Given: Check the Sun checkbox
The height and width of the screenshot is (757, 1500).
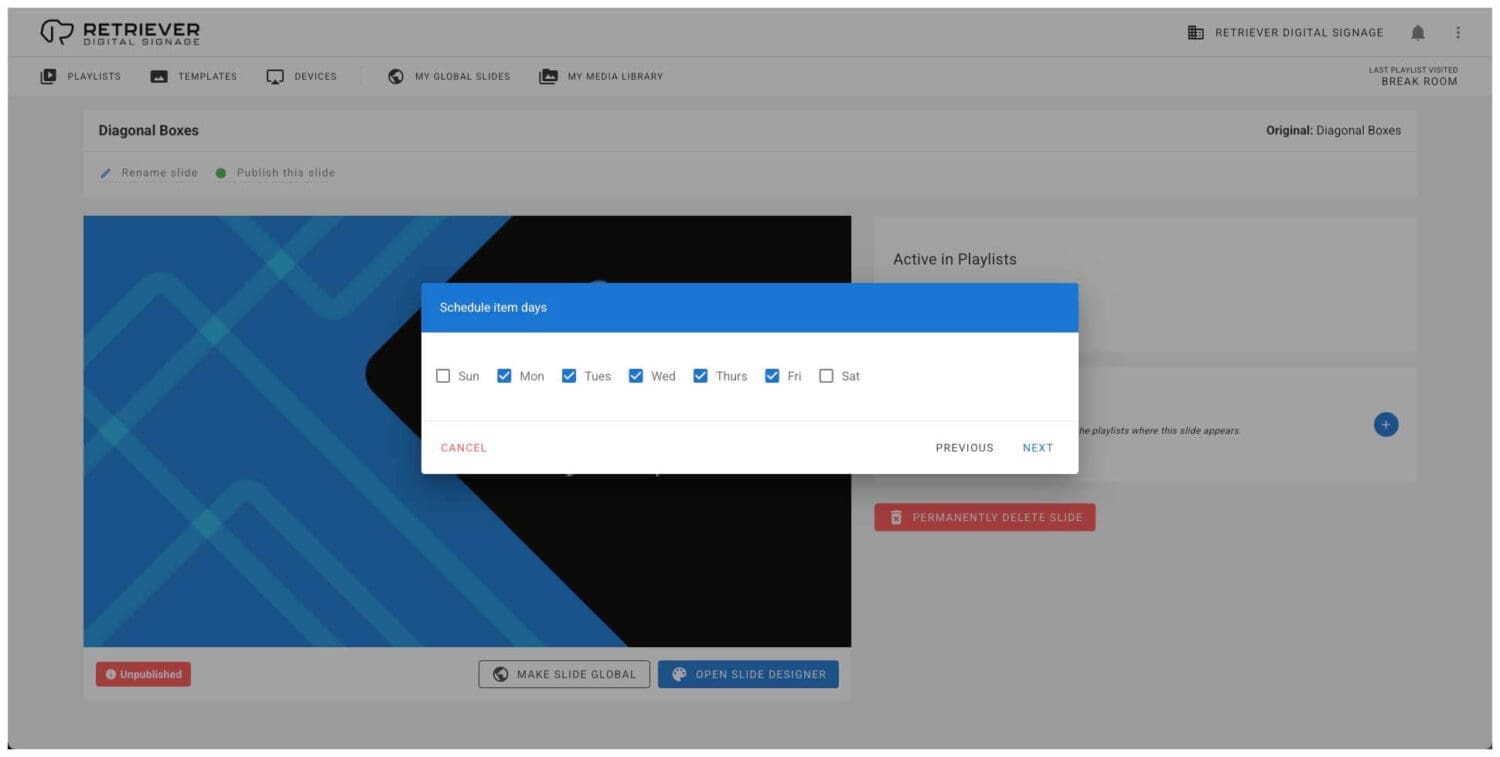Looking at the screenshot, I should tap(443, 376).
